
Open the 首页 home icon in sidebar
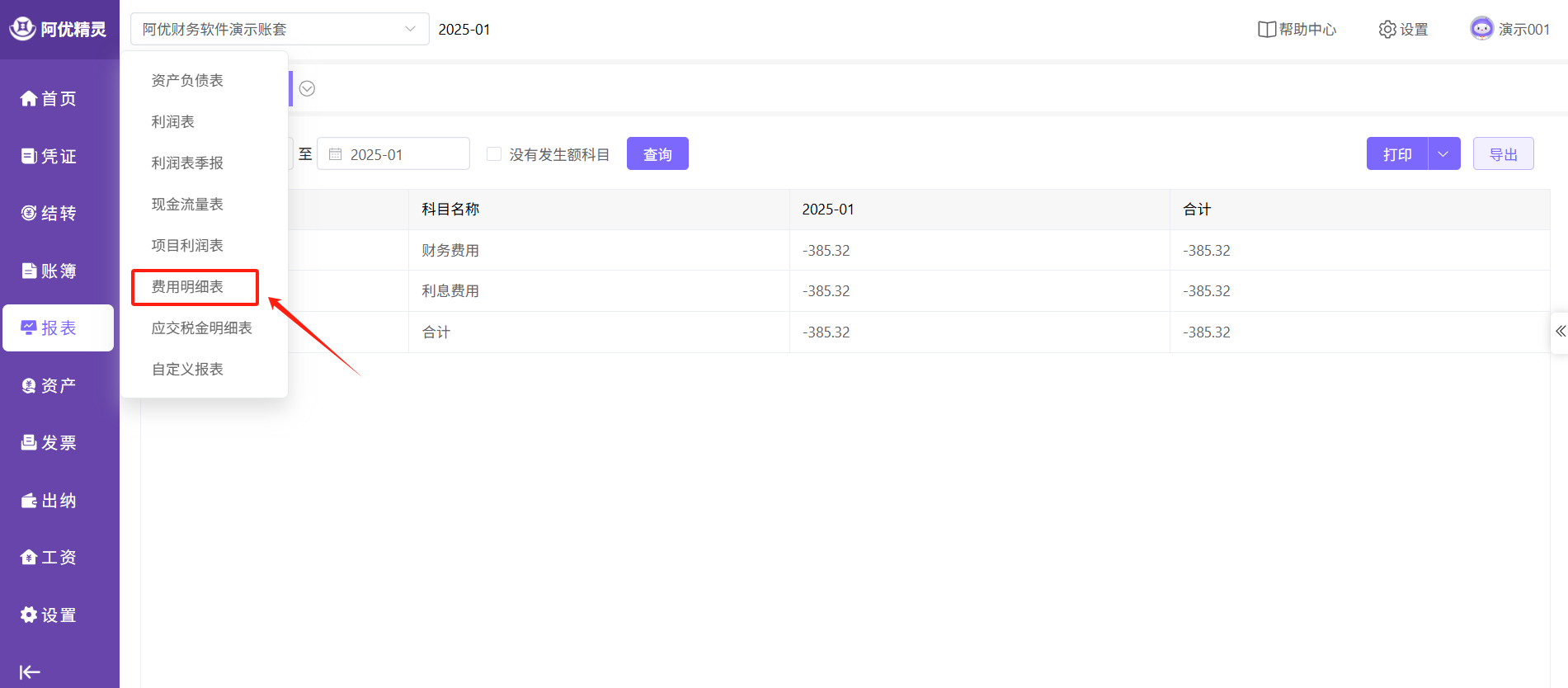tap(30, 99)
